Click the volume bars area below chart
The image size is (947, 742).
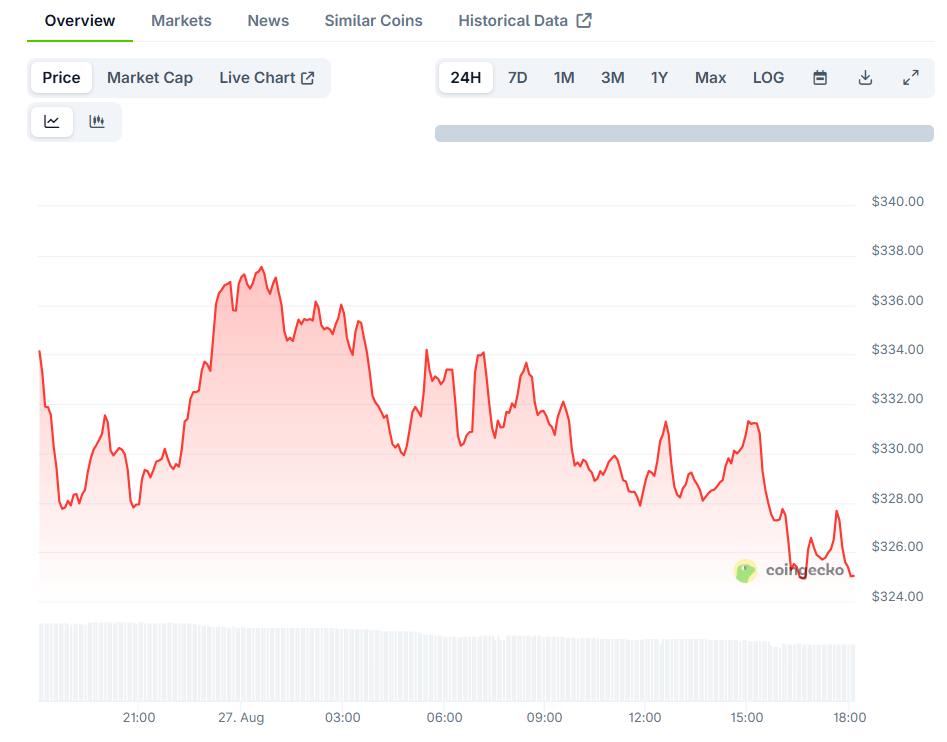(x=447, y=662)
